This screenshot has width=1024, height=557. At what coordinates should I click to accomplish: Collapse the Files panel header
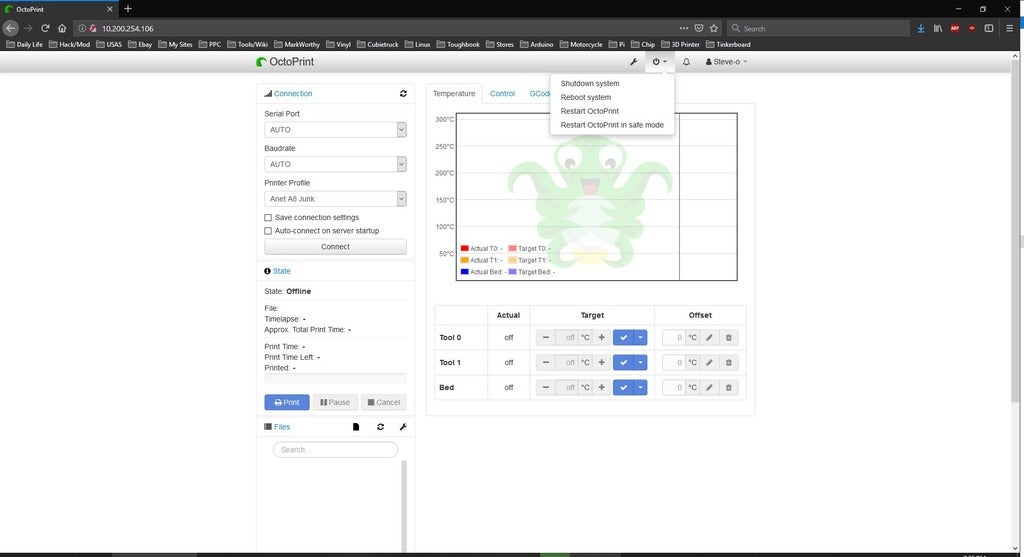(281, 427)
